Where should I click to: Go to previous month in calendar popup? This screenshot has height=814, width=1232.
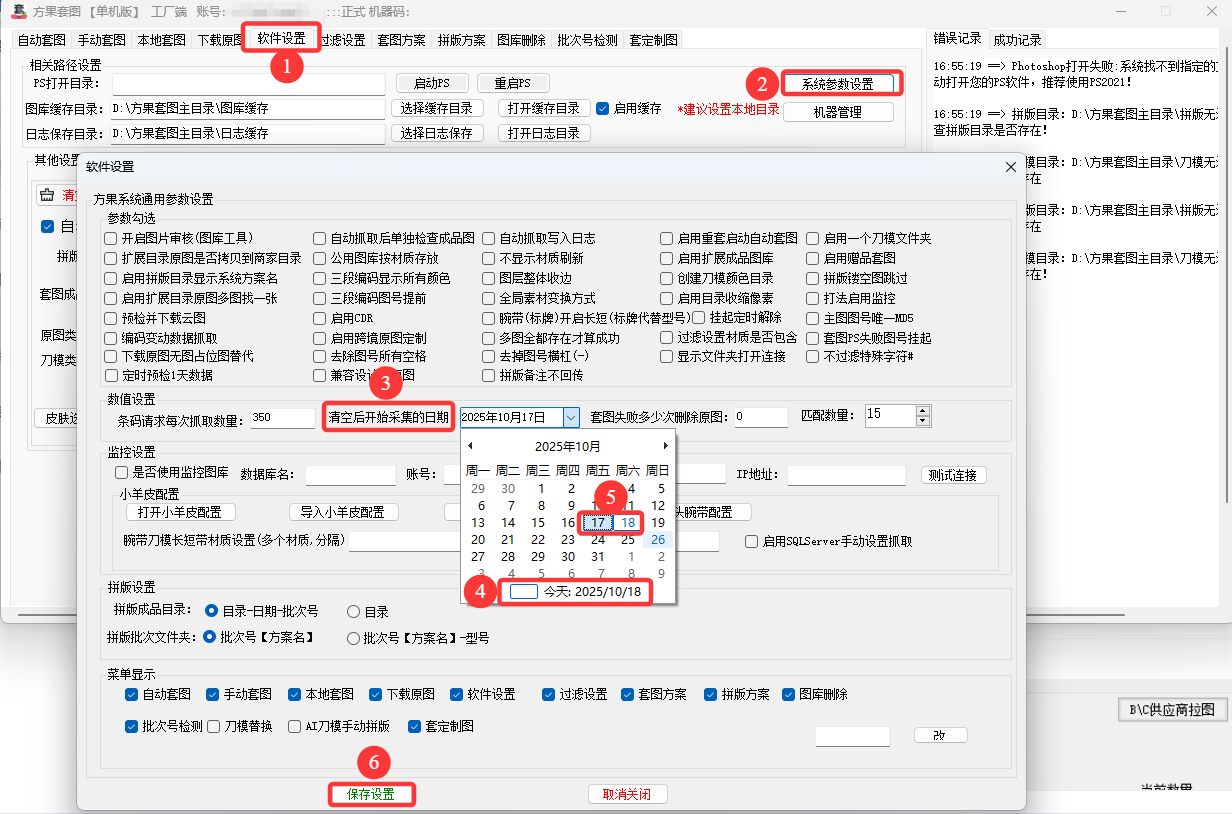pos(471,446)
